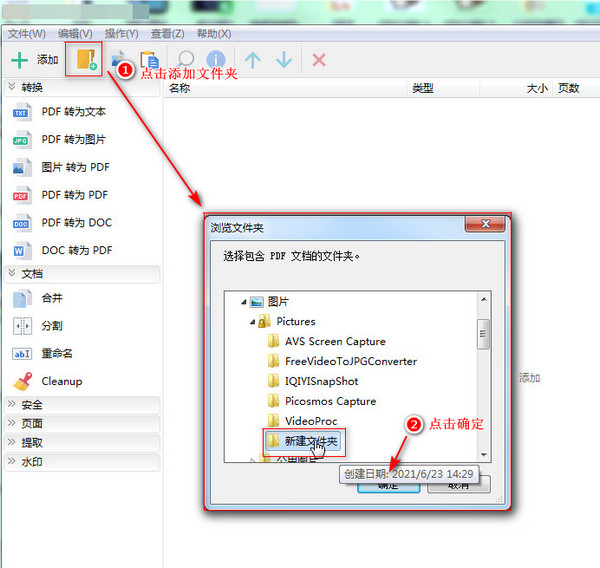Select the IQIYISnapShot folder
Viewport: 600px width, 568px height.
[x=313, y=381]
